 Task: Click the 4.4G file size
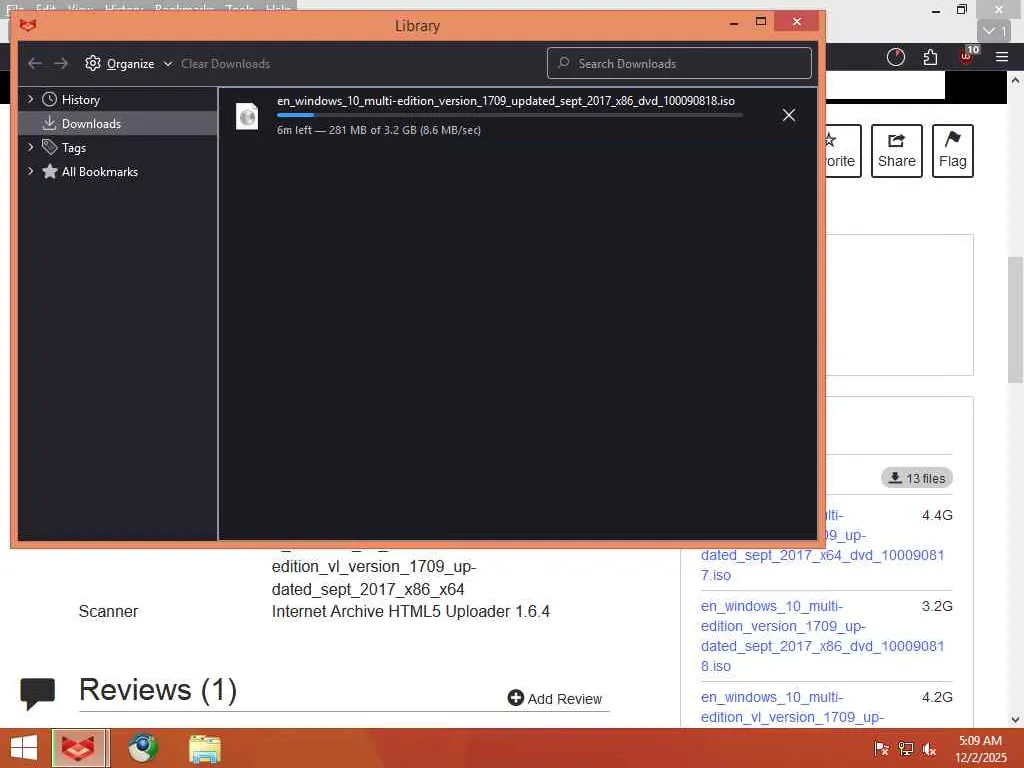coord(937,515)
